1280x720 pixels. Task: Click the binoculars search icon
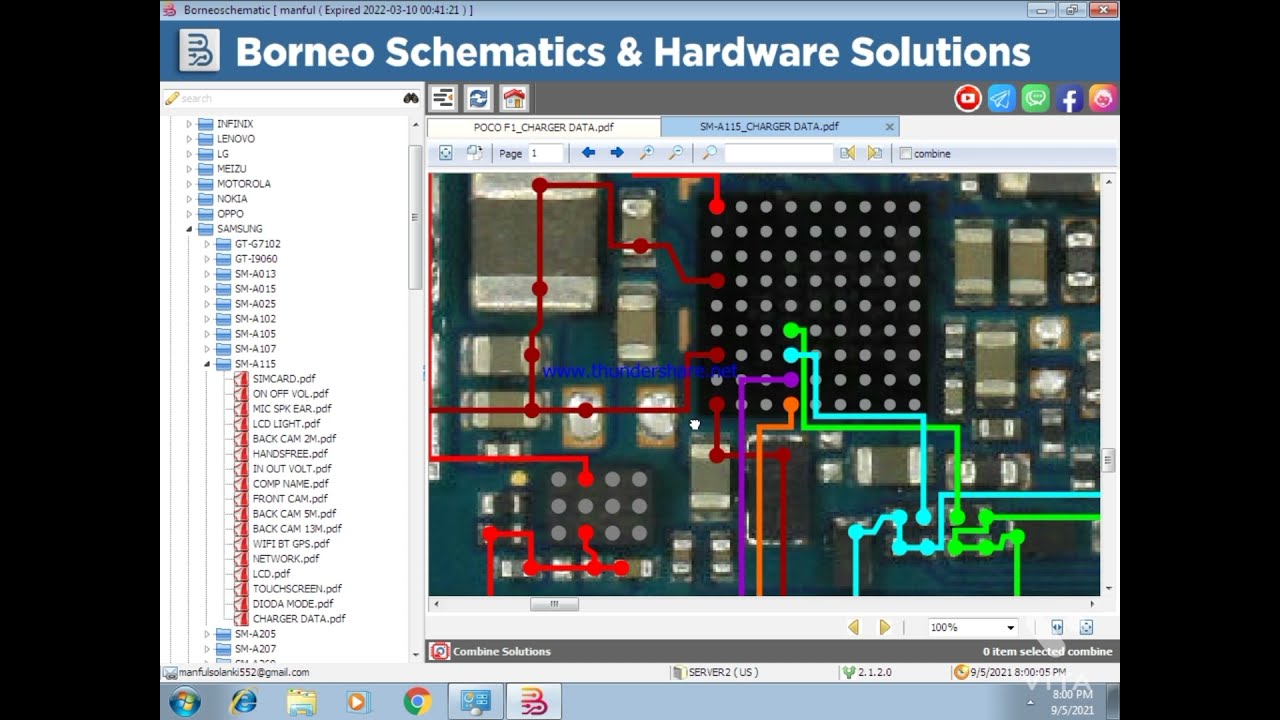point(411,98)
